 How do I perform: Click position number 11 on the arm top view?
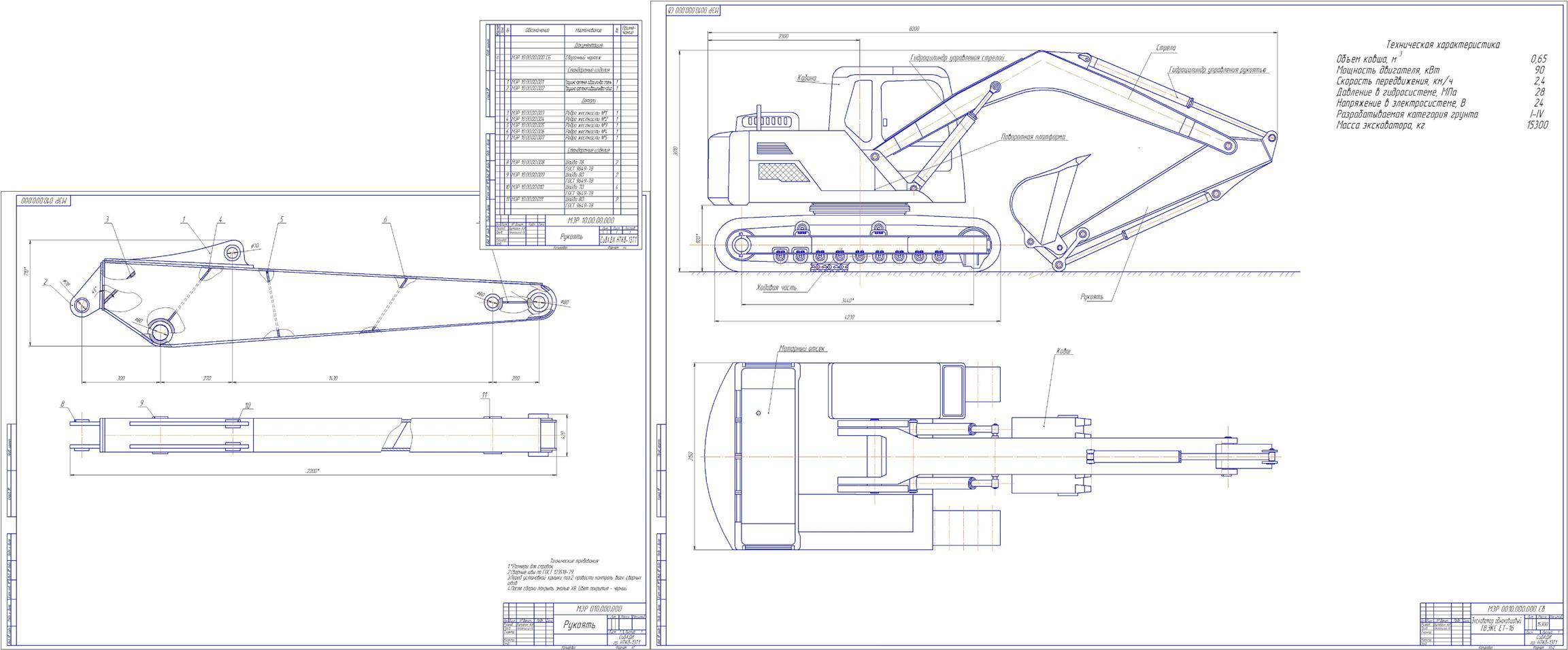click(484, 395)
